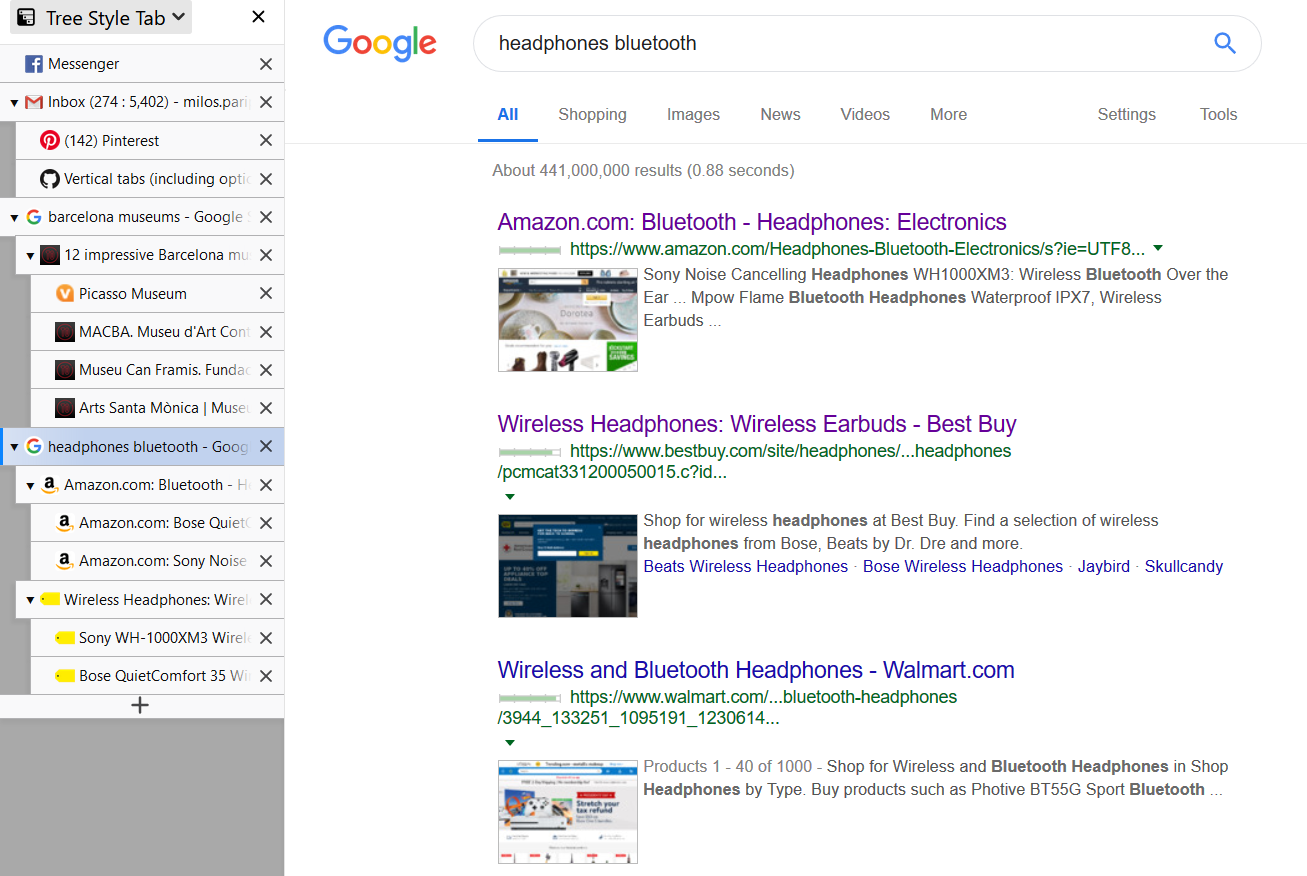Open the Images search tab
Screen dimensions: 1307x876
coord(693,114)
